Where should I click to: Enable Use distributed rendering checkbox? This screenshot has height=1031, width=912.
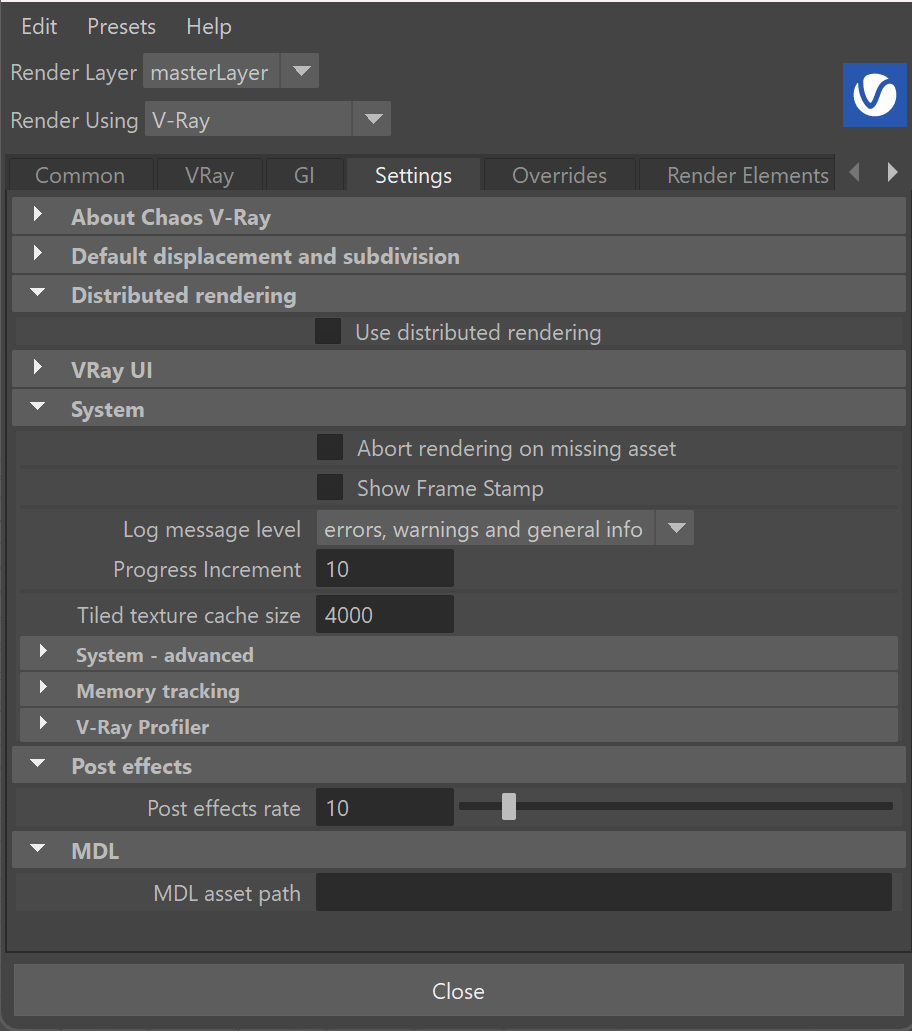click(x=327, y=331)
